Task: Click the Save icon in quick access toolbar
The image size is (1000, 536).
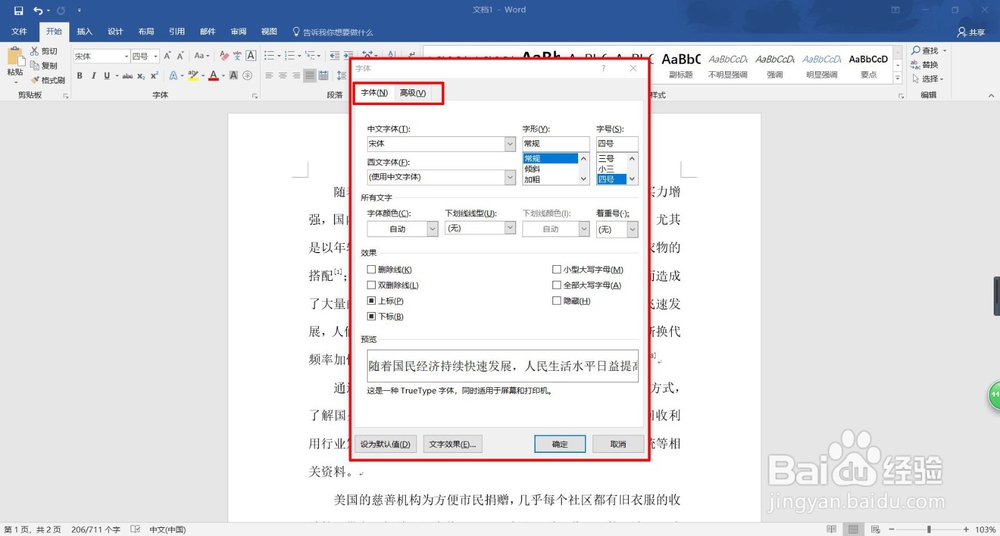Action: pyautogui.click(x=18, y=10)
